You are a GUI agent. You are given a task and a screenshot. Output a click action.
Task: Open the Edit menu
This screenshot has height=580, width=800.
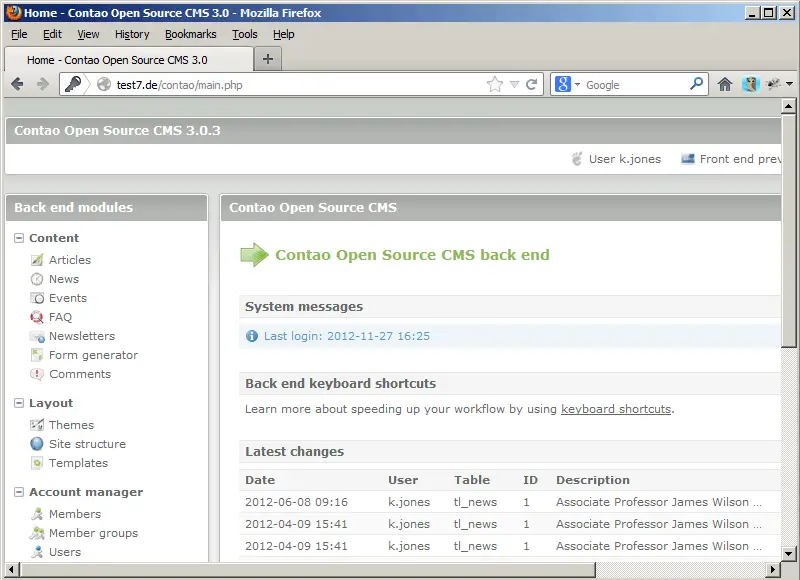coord(52,34)
